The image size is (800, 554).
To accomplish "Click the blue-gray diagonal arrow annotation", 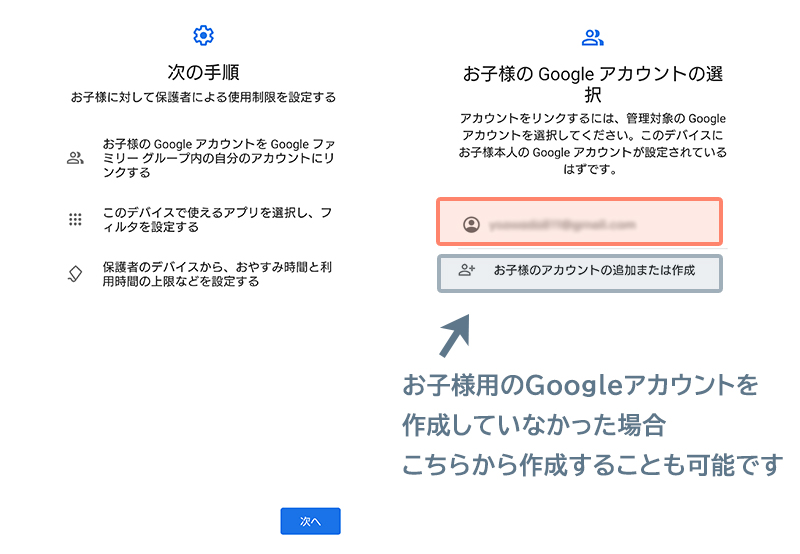I will click(x=454, y=335).
